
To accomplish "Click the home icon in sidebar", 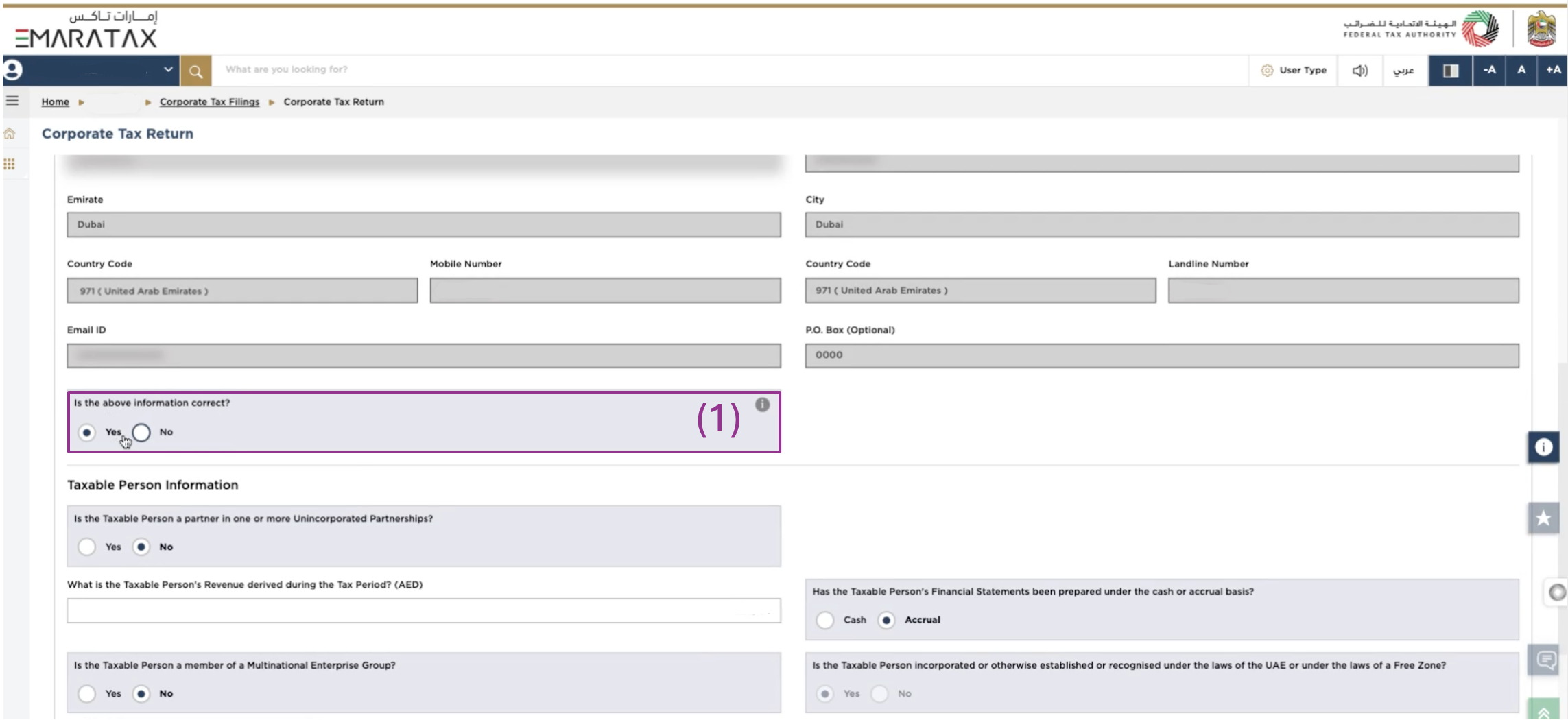I will [x=10, y=134].
